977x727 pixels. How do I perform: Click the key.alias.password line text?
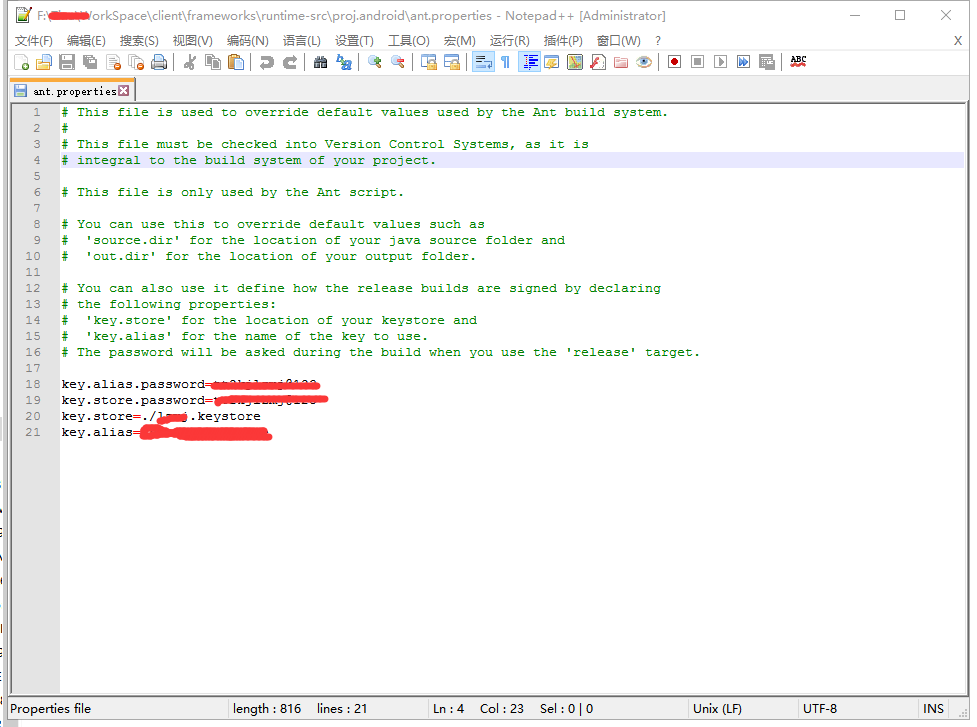(x=189, y=384)
